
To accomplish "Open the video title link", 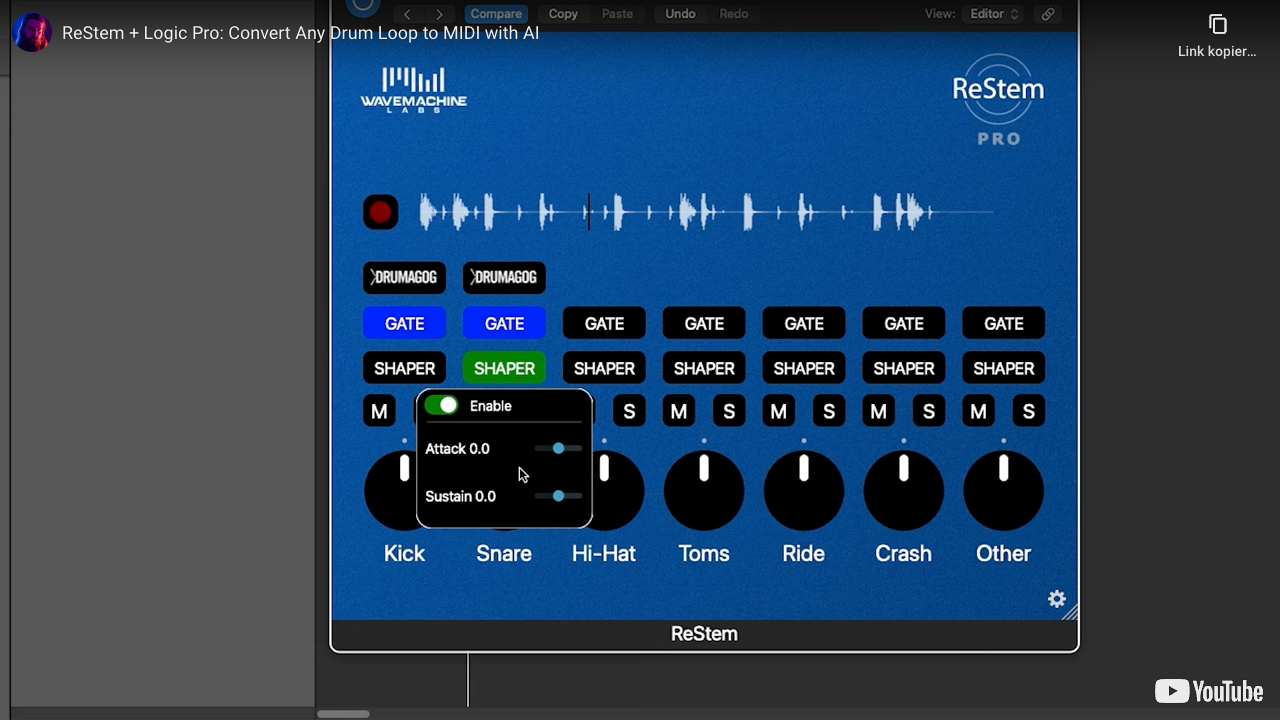I will pos(300,33).
